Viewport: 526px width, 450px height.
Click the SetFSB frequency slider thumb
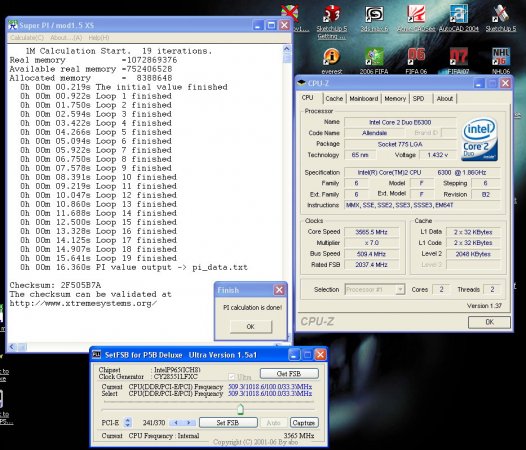tap(240, 409)
